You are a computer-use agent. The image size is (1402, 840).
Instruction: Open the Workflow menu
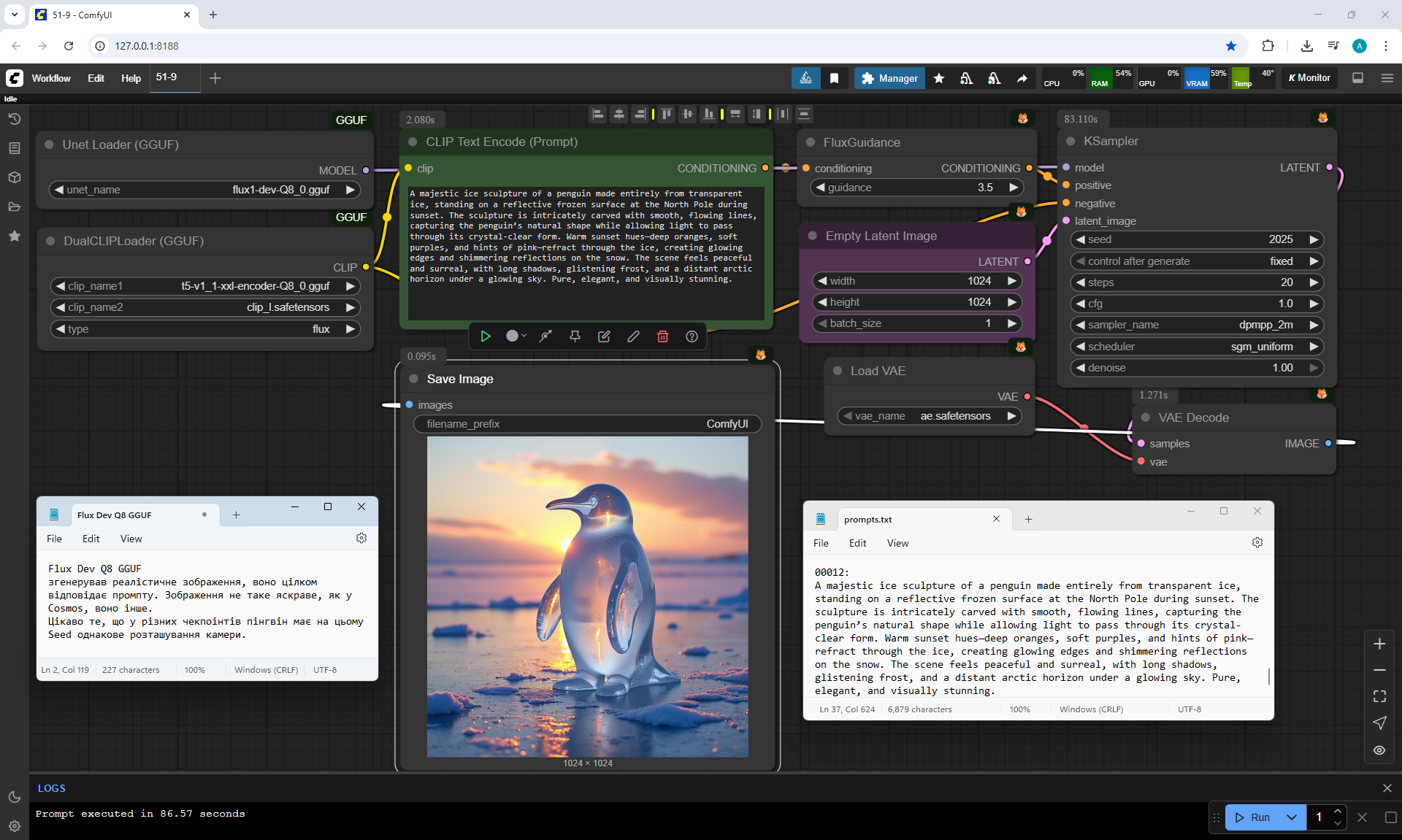point(51,78)
